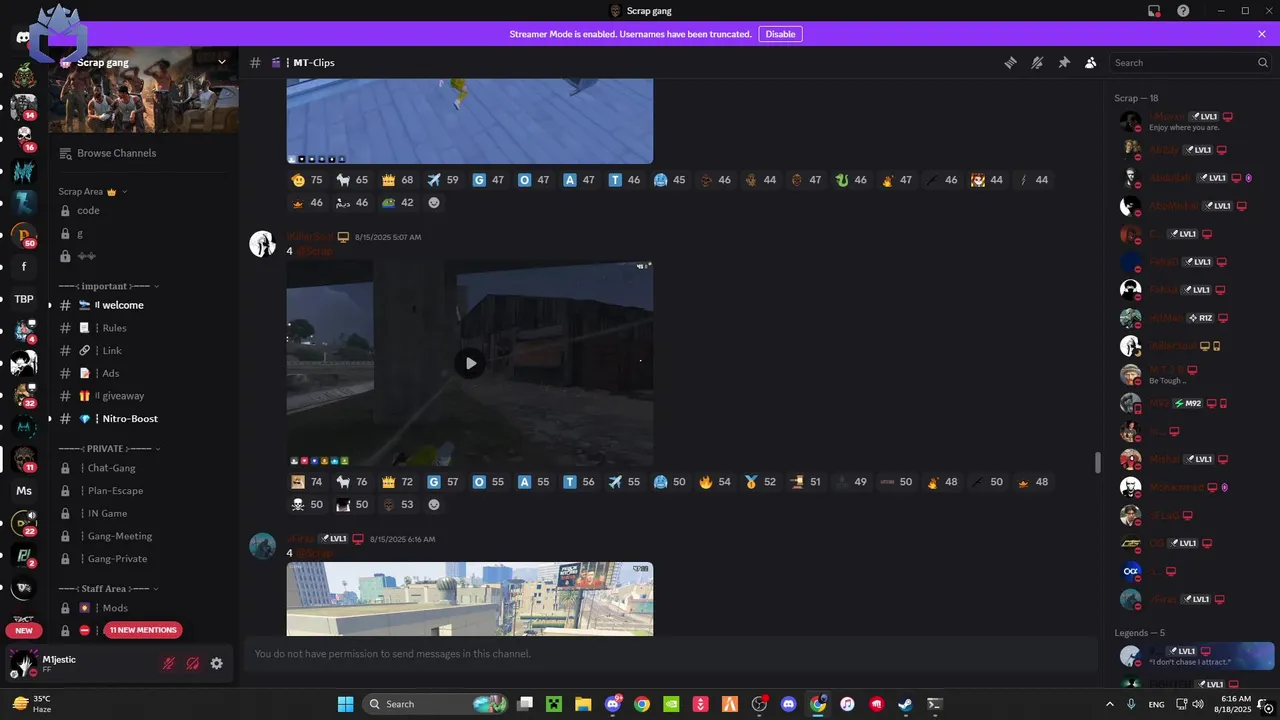The height and width of the screenshot is (720, 1280).
Task: Click the red NEW server indicator
Action: 24,630
